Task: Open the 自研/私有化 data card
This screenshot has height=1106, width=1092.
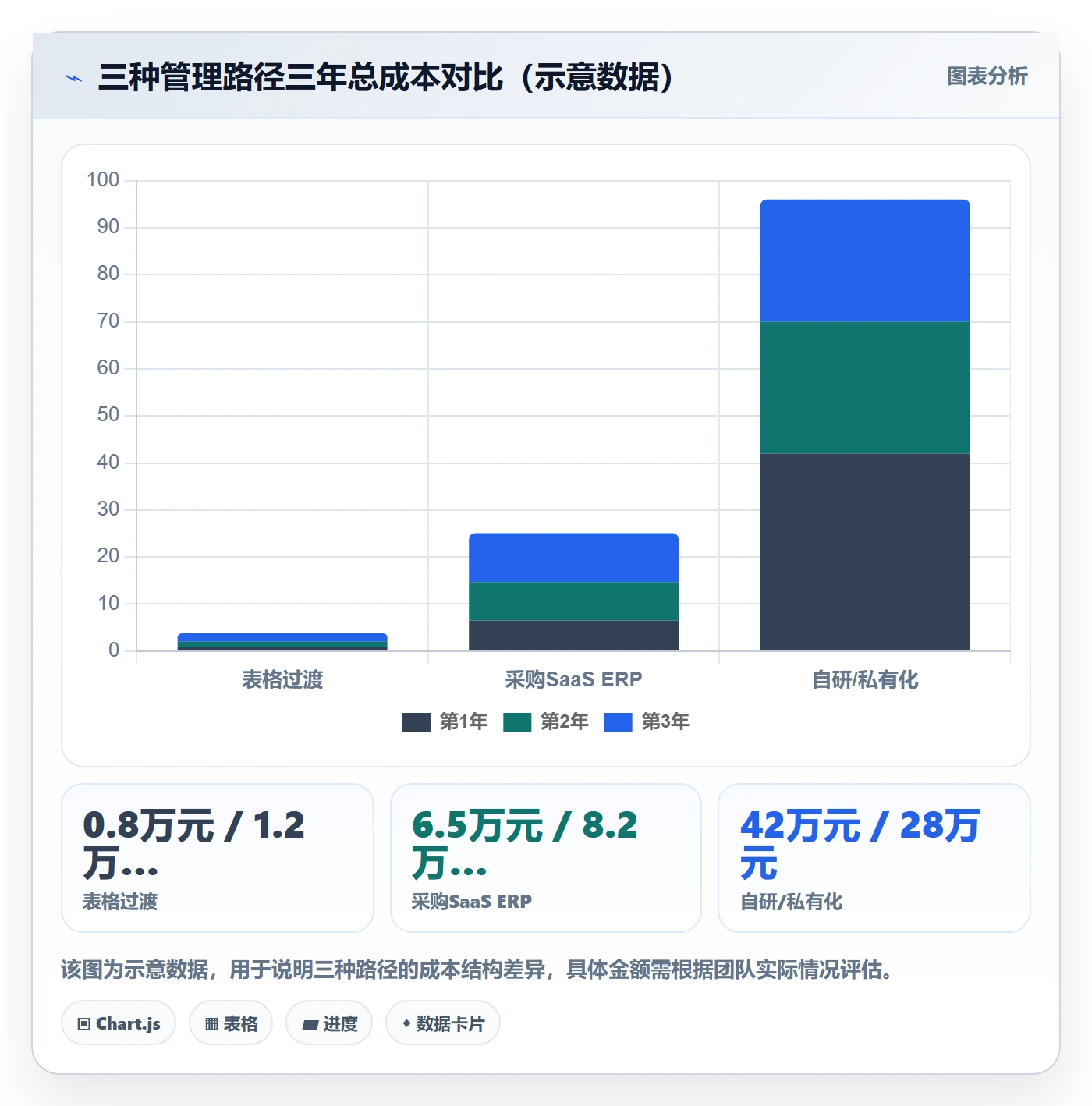Action: [x=874, y=858]
